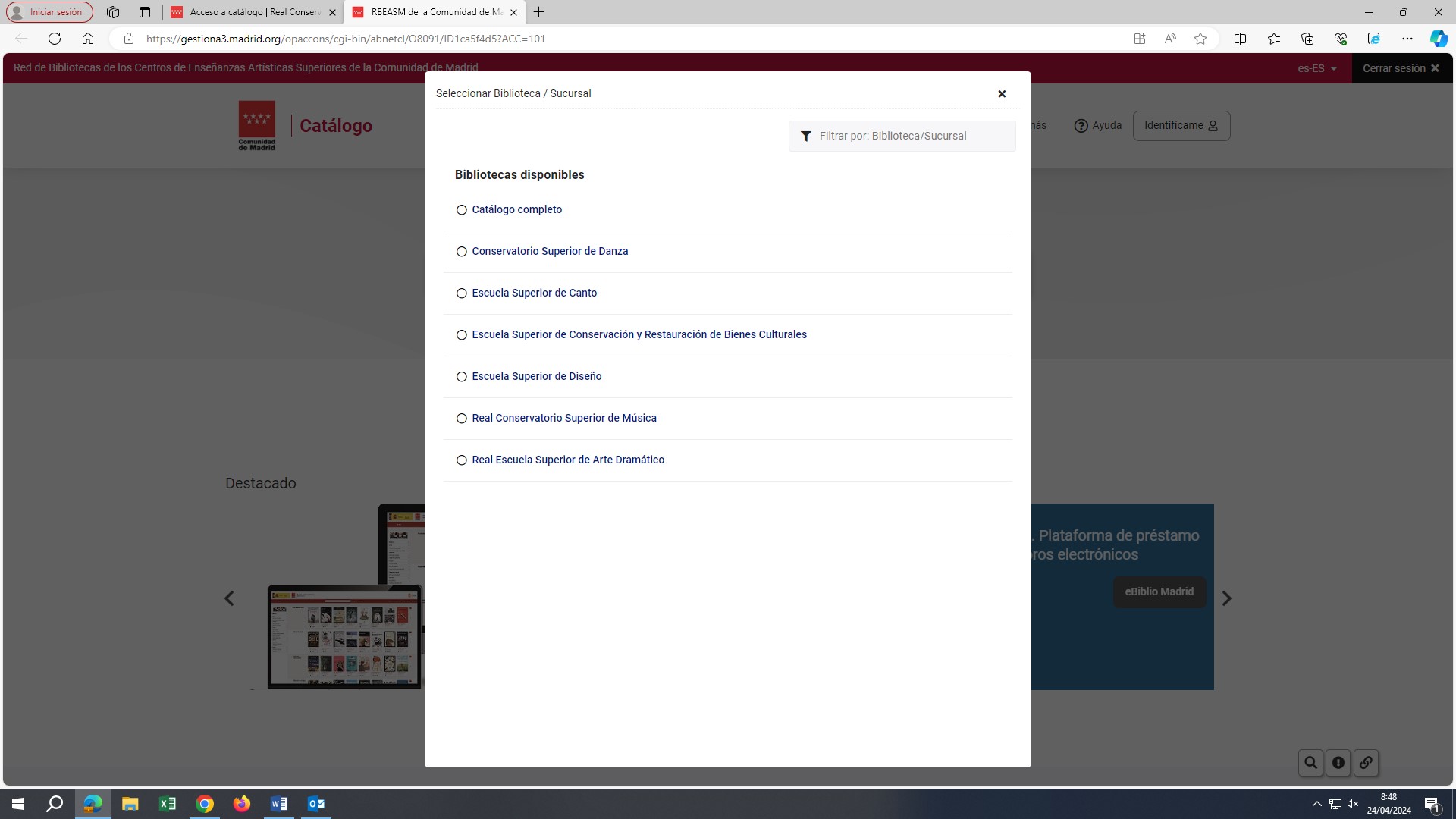Add page to favorites star icon
This screenshot has width=1456, height=819.
pos(1200,39)
